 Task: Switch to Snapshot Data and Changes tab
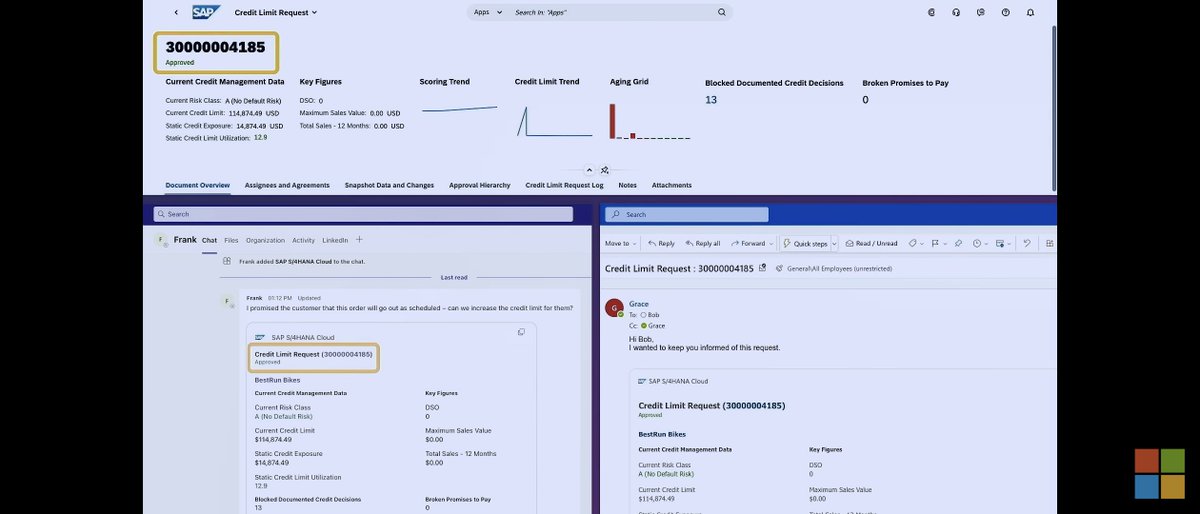389,185
